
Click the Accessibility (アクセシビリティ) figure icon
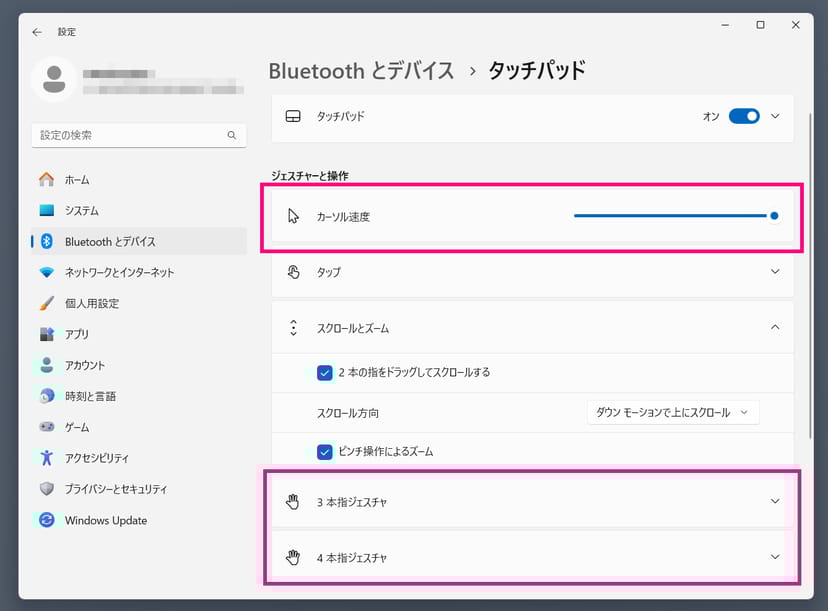click(46, 458)
